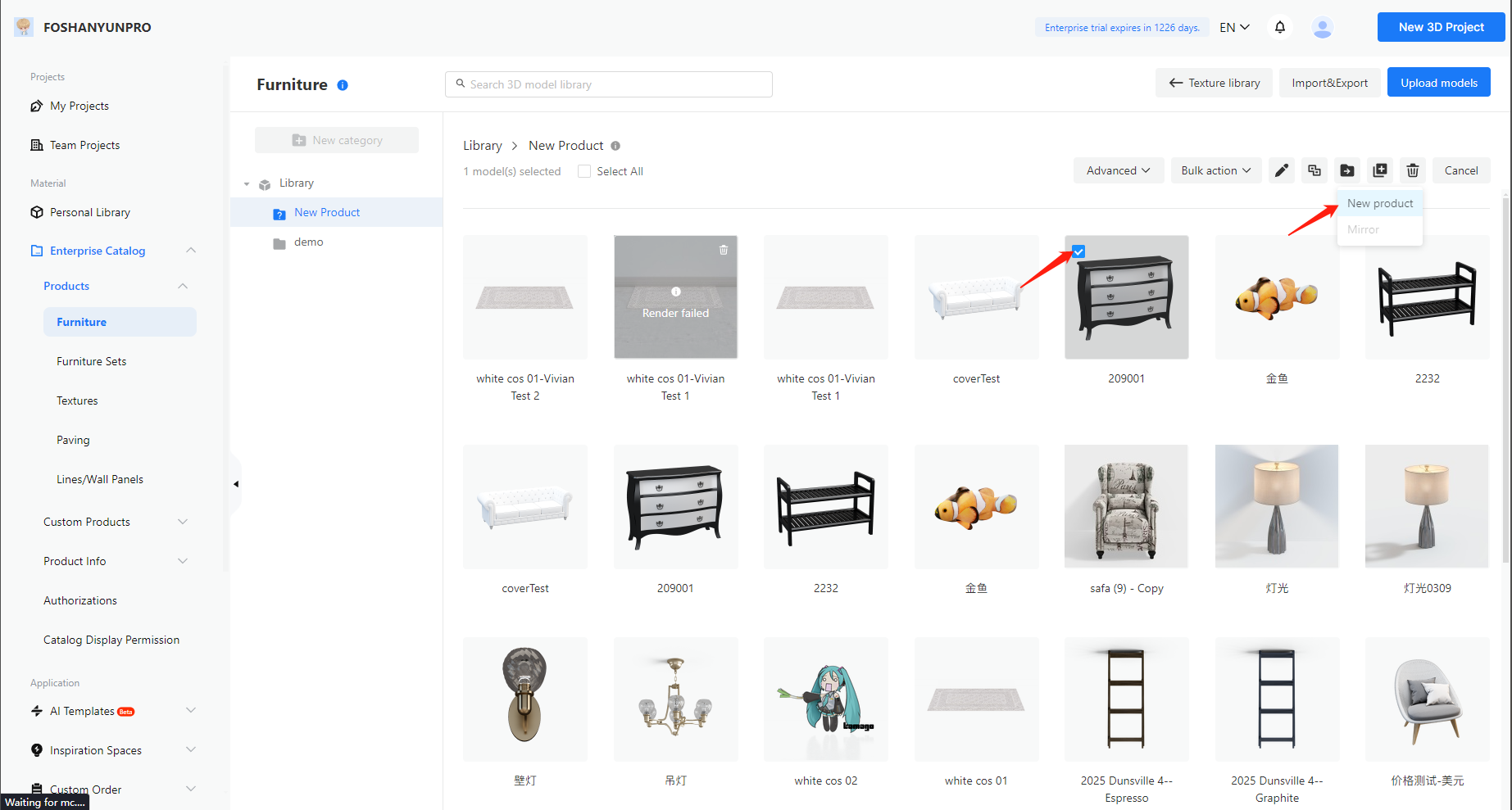Open the Bulk action dropdown
Image resolution: width=1512 pixels, height=810 pixels.
1216,170
